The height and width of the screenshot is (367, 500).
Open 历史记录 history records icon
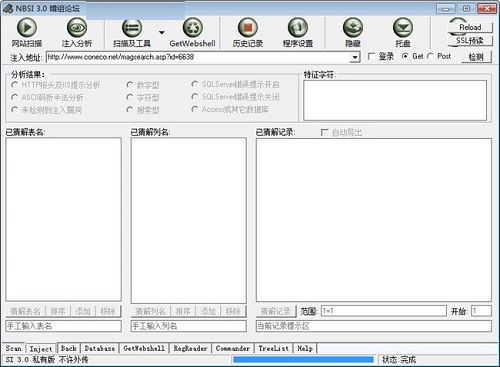[248, 28]
